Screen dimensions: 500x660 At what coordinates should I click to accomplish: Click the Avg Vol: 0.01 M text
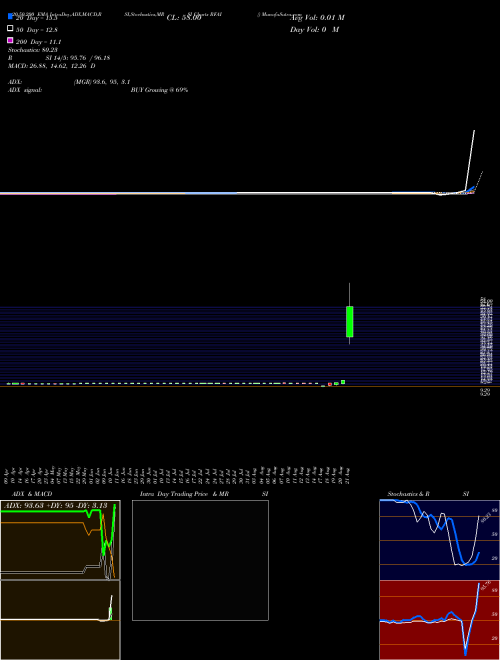point(317,18)
